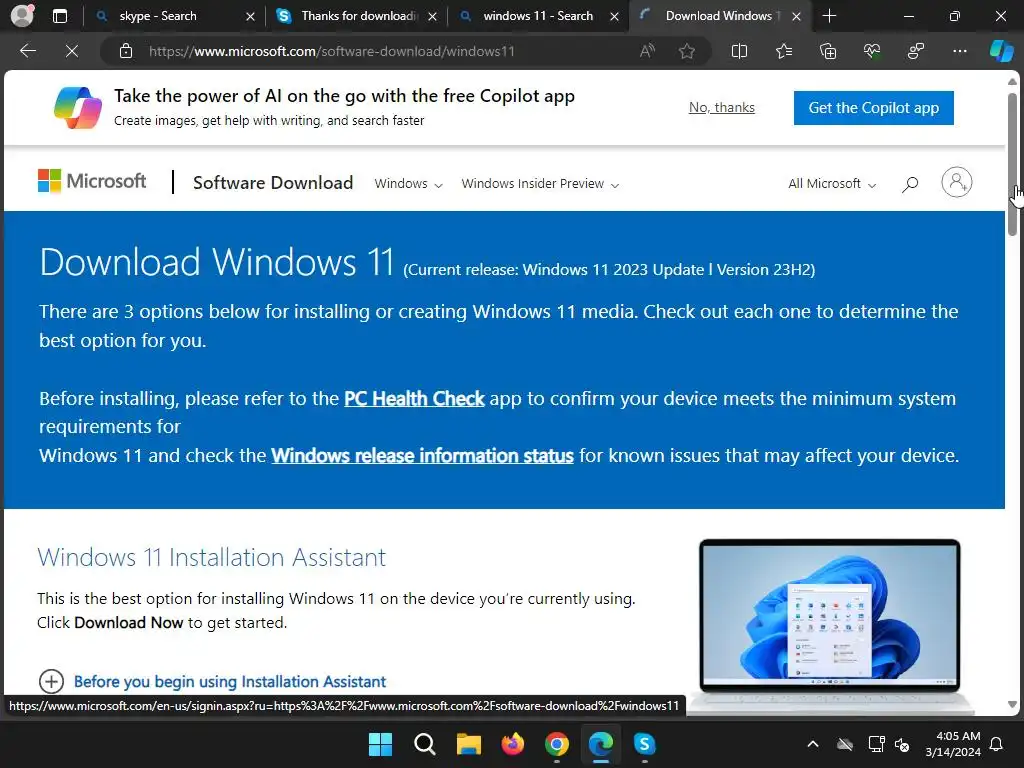1024x768 pixels.
Task: Go back to the previous page
Action: [x=27, y=51]
